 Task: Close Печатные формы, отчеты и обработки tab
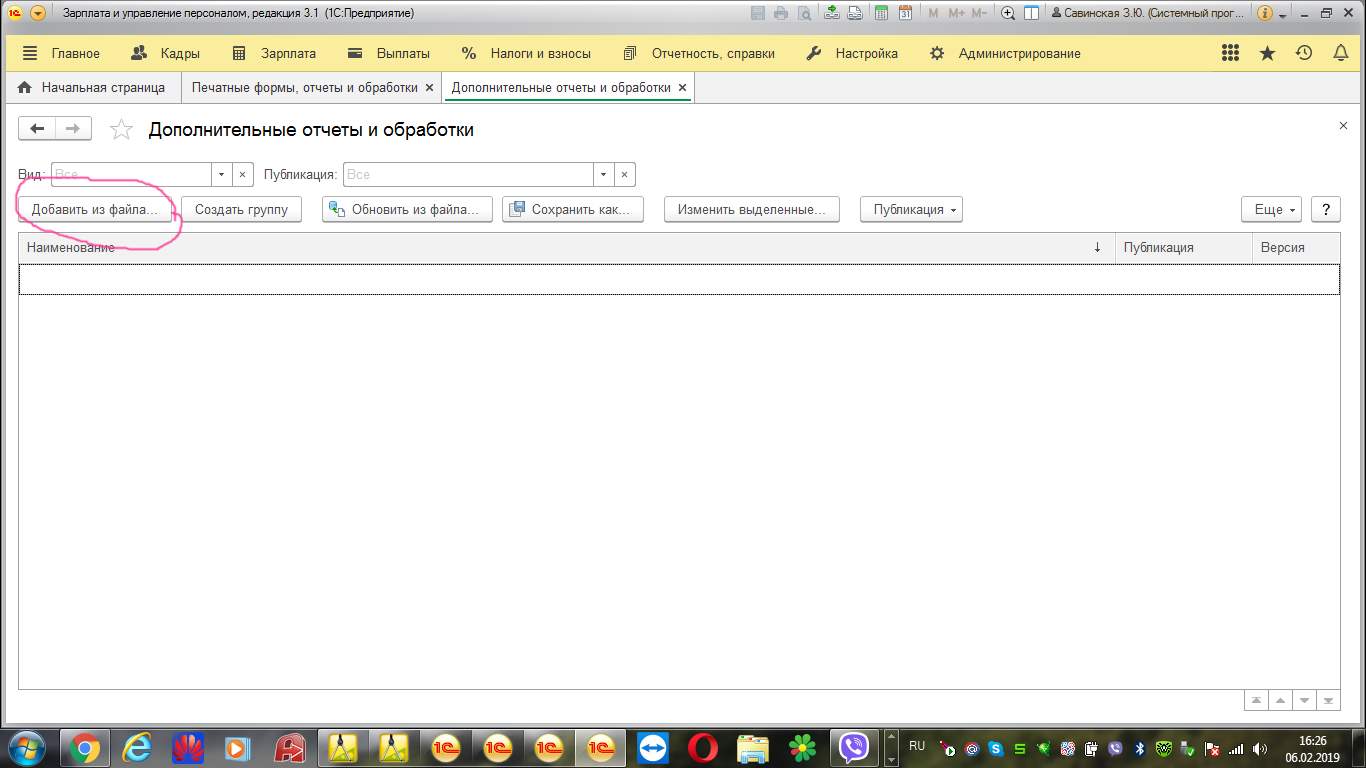[x=430, y=88]
